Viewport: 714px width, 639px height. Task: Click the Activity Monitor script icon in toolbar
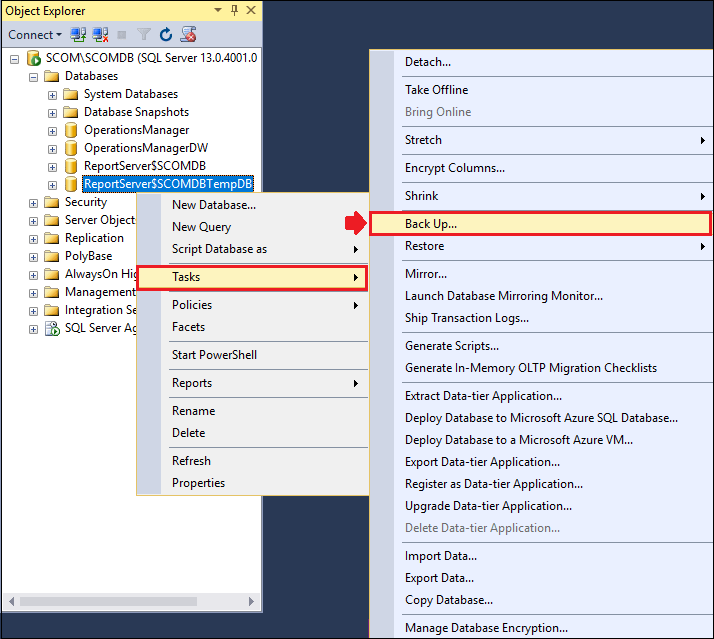click(x=188, y=35)
